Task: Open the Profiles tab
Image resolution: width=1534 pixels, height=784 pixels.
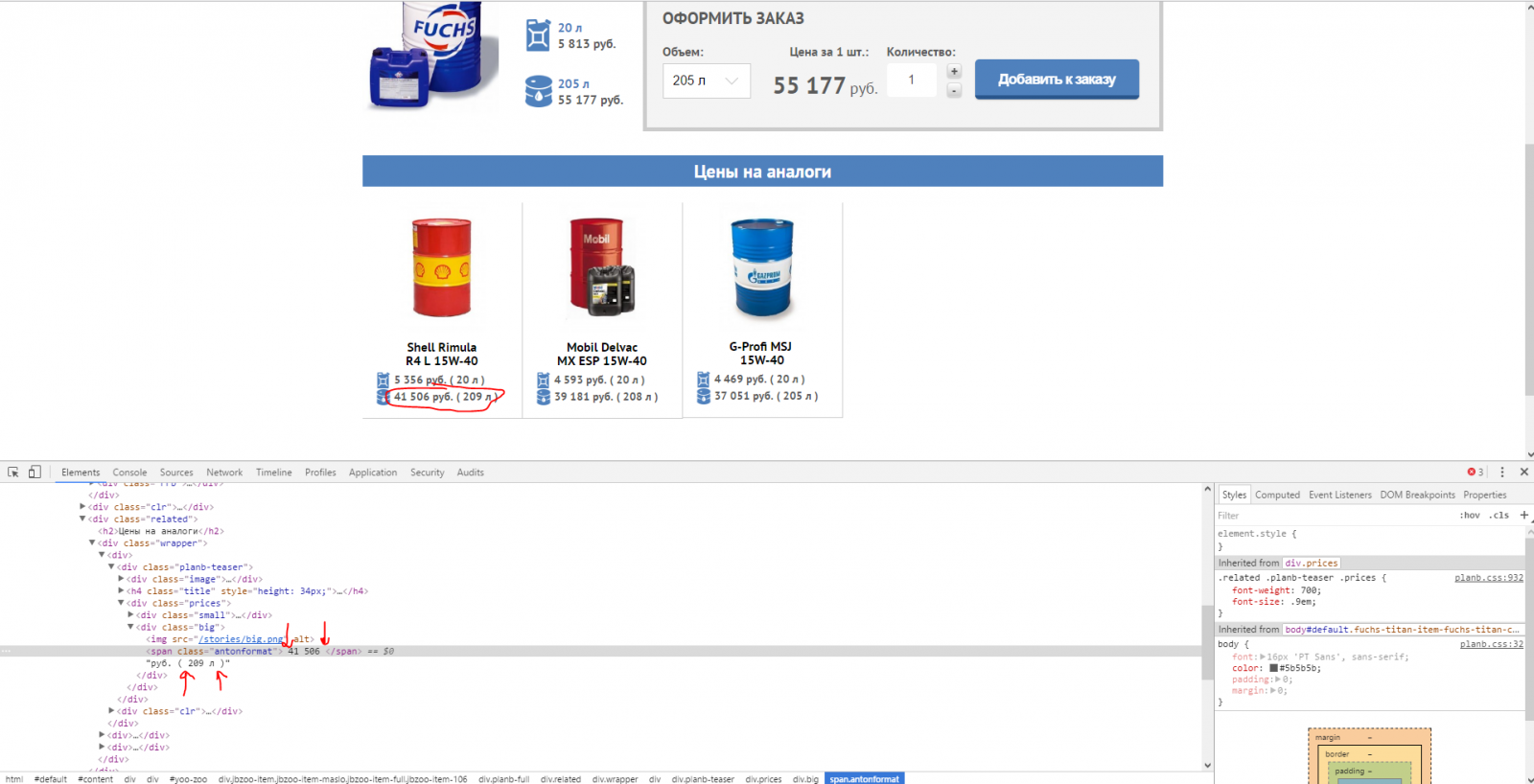Action: pyautogui.click(x=320, y=473)
